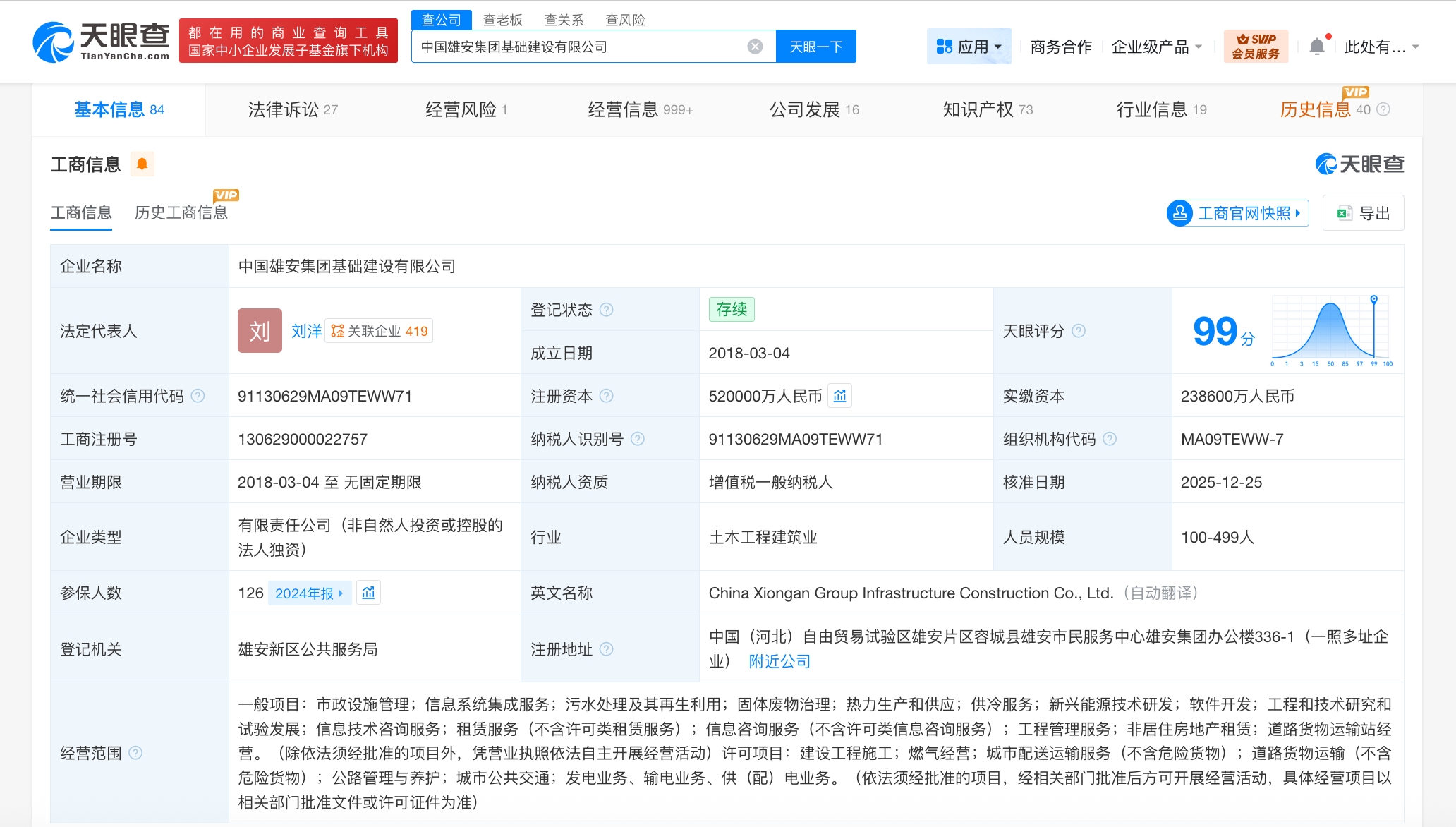Viewport: 1456px width, 827px height.
Task: Select the 历史工商信息 sub-tab
Action: [181, 212]
